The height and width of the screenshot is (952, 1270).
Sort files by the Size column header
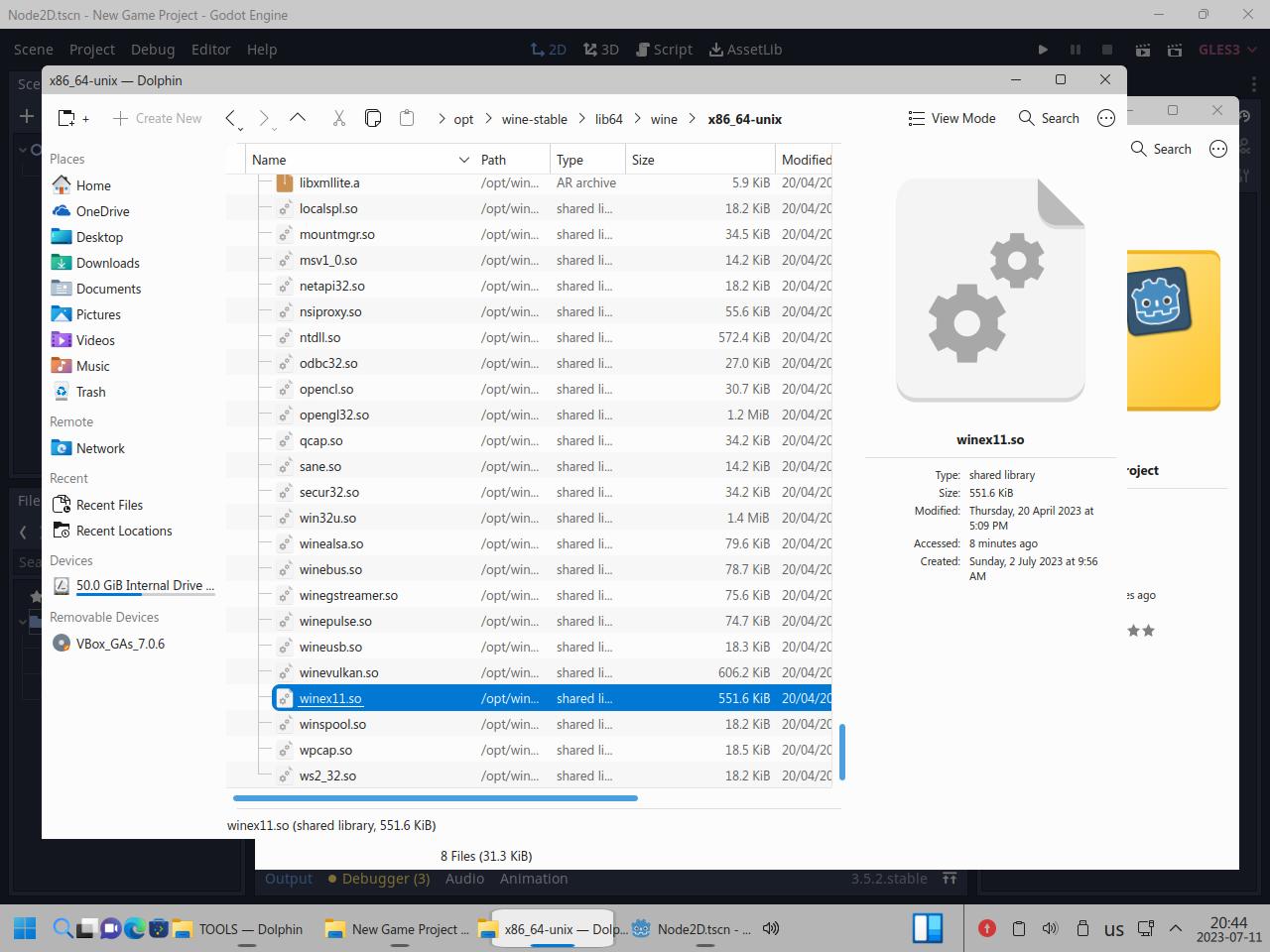(700, 160)
